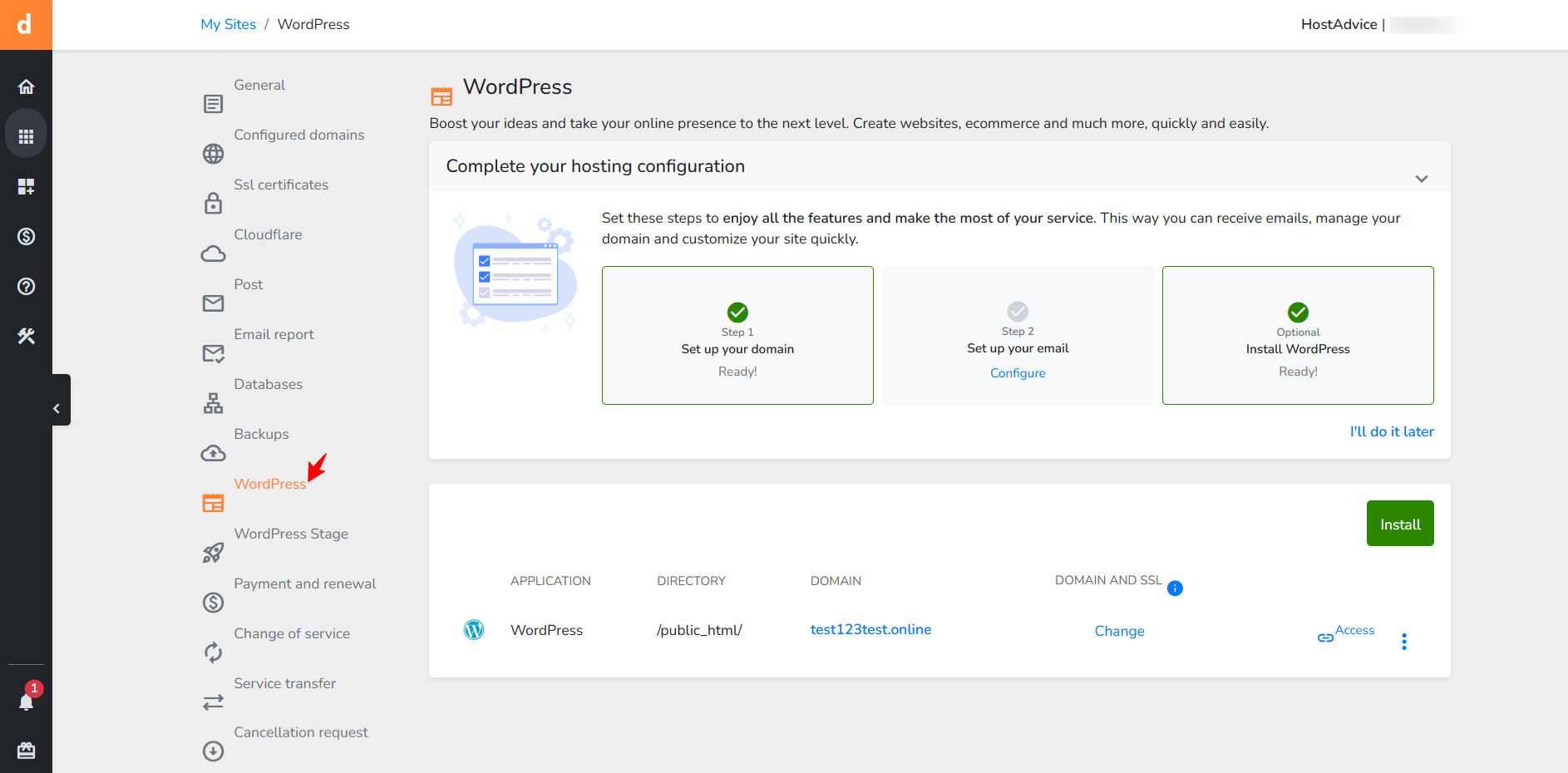Screen dimensions: 1568x773
Task: Click the Email report envelope-check icon
Action: [x=213, y=353]
